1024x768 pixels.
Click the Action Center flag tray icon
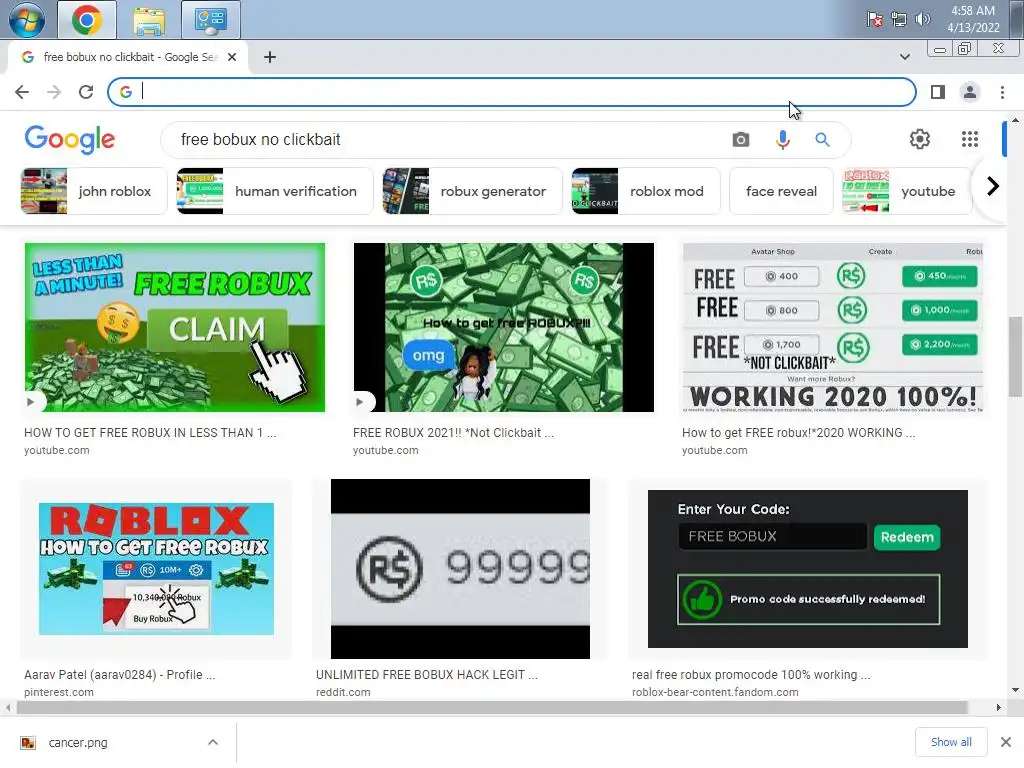tap(874, 20)
